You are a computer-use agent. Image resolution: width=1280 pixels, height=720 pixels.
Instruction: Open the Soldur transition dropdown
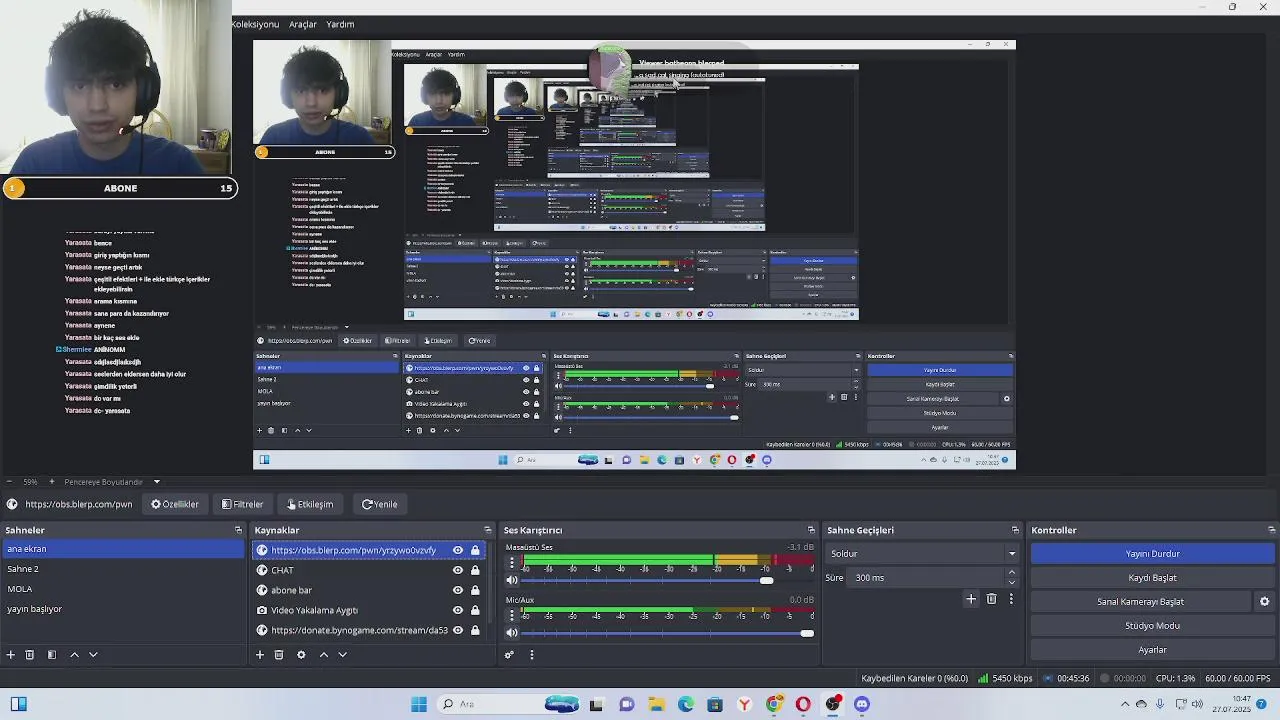tap(921, 554)
